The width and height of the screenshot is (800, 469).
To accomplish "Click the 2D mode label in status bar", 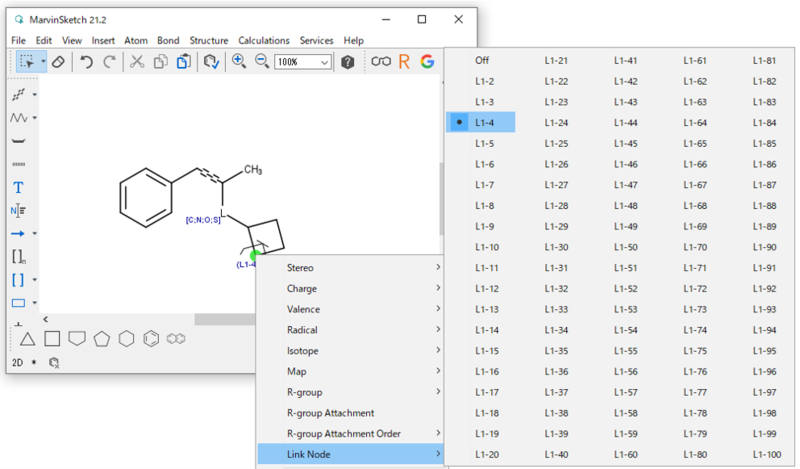I will click(x=17, y=362).
